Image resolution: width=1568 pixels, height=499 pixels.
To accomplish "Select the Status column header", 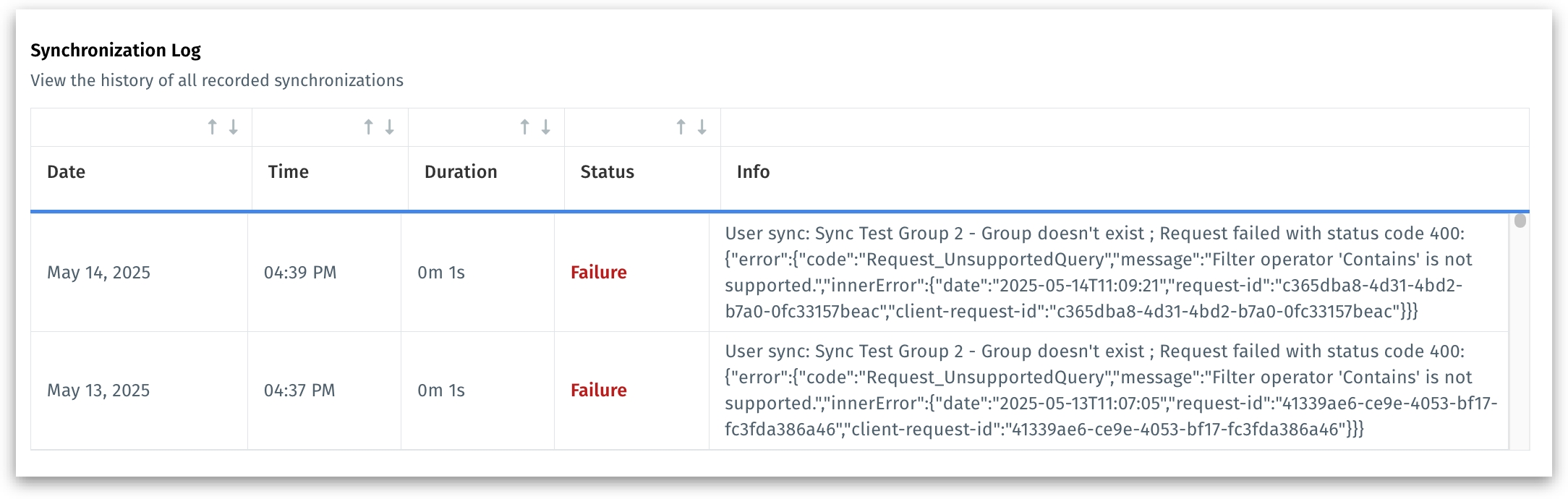I will (x=607, y=172).
